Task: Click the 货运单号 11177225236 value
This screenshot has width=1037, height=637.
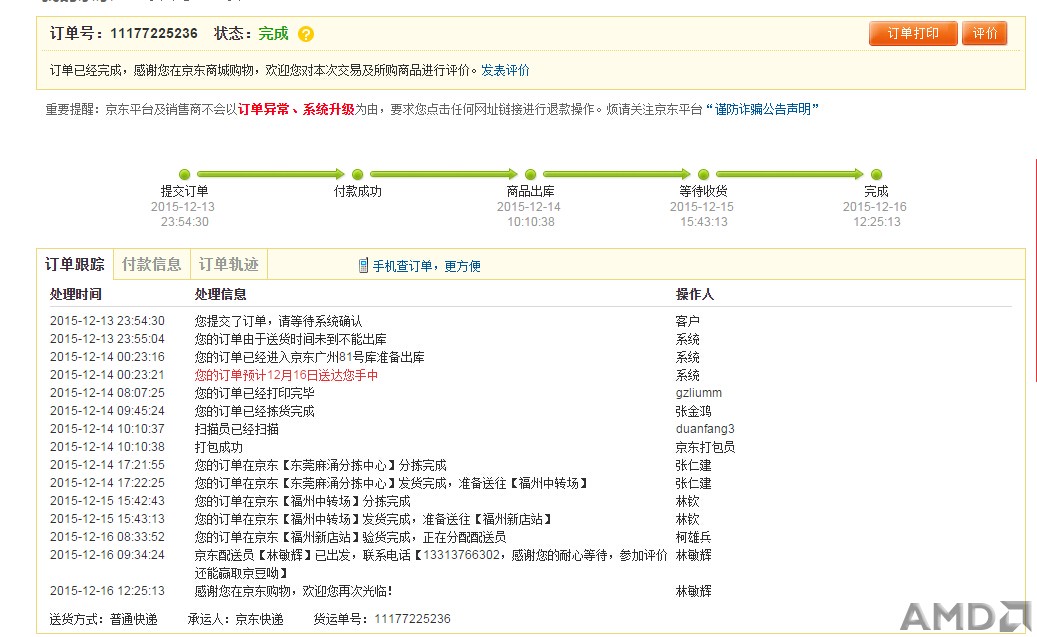Action: 412,619
